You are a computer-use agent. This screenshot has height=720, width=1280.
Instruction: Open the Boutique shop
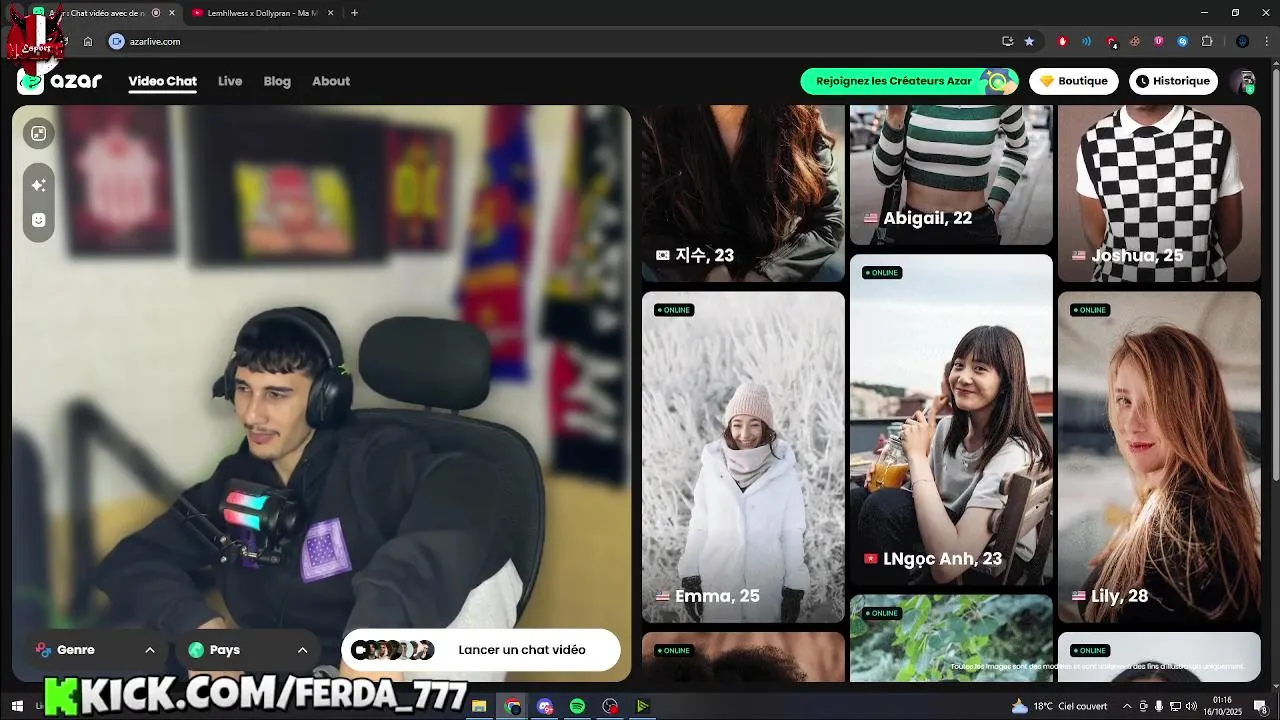tap(1074, 81)
